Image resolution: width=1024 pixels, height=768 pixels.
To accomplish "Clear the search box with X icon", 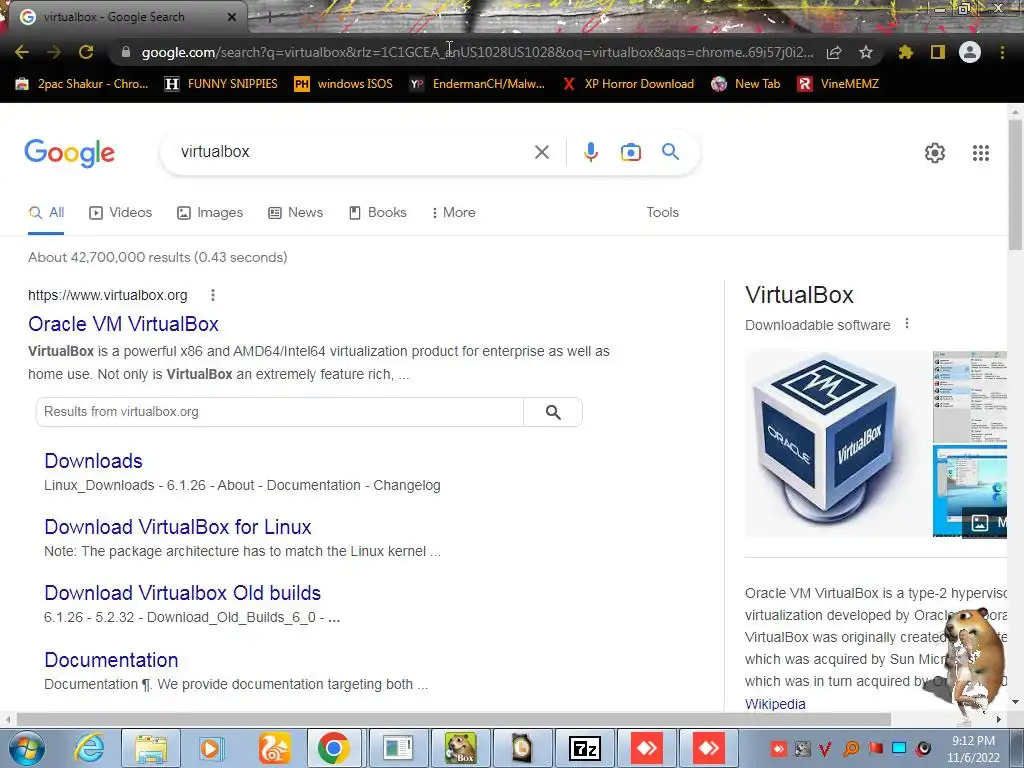I will (541, 152).
